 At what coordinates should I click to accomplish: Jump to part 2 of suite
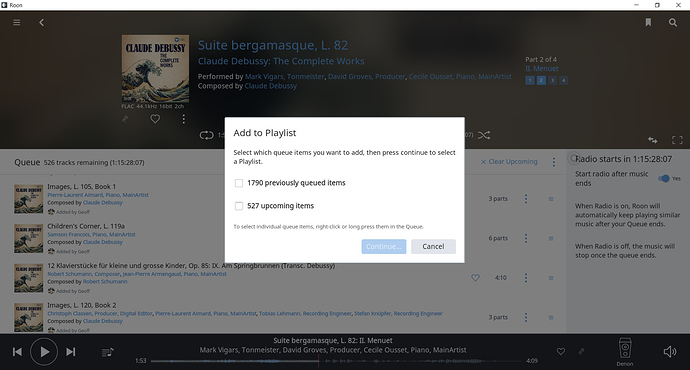coord(541,80)
